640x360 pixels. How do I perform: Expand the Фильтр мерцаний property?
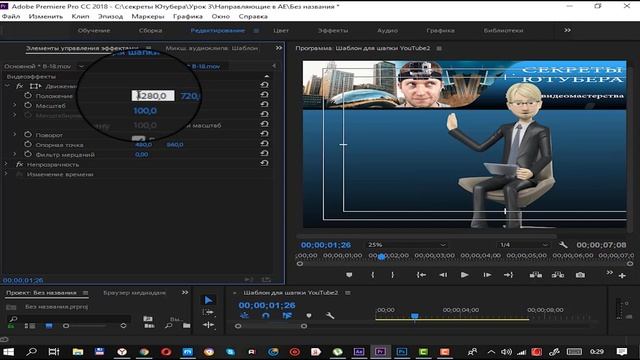(15, 154)
